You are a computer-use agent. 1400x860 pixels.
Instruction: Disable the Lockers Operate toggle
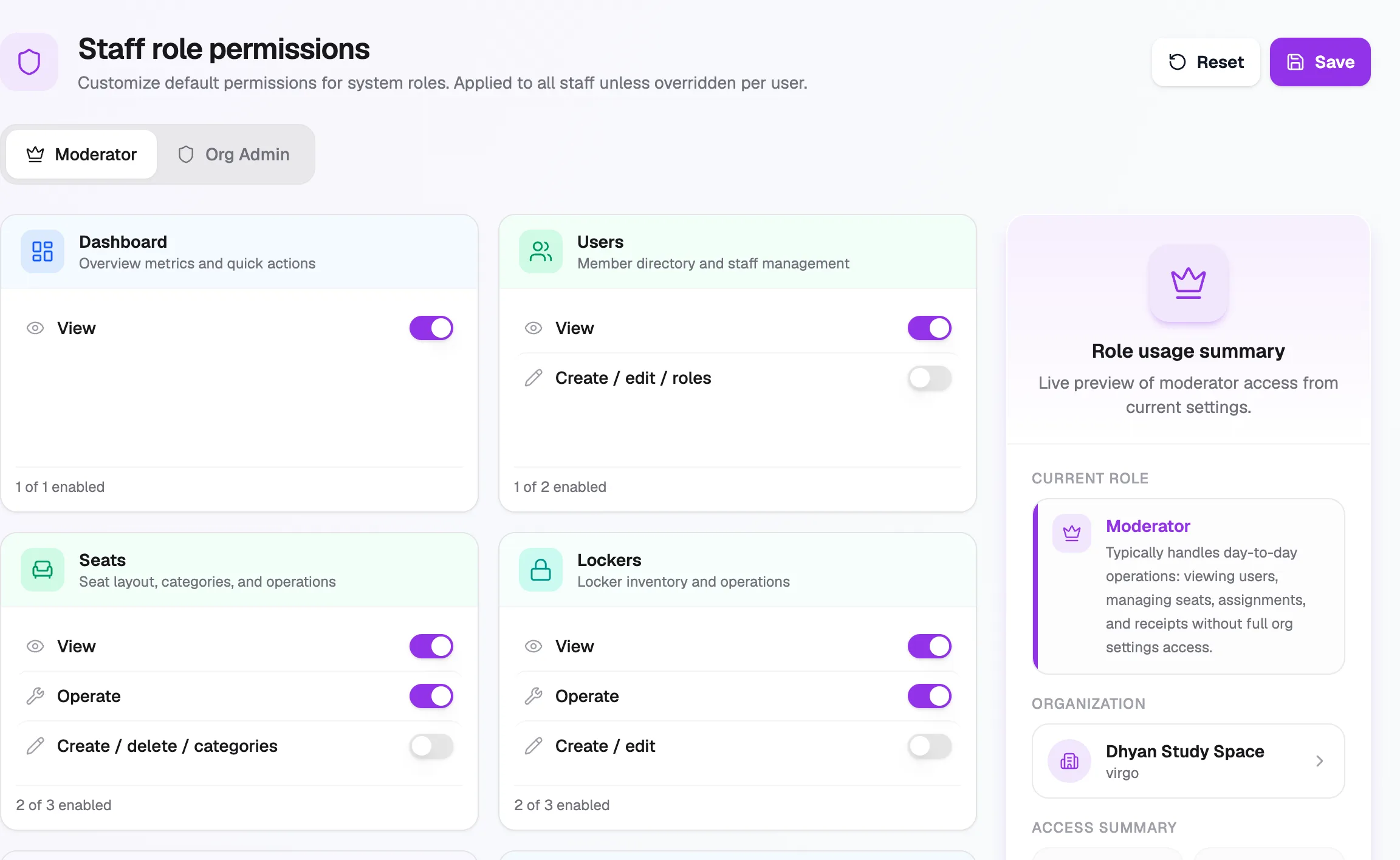[930, 696]
